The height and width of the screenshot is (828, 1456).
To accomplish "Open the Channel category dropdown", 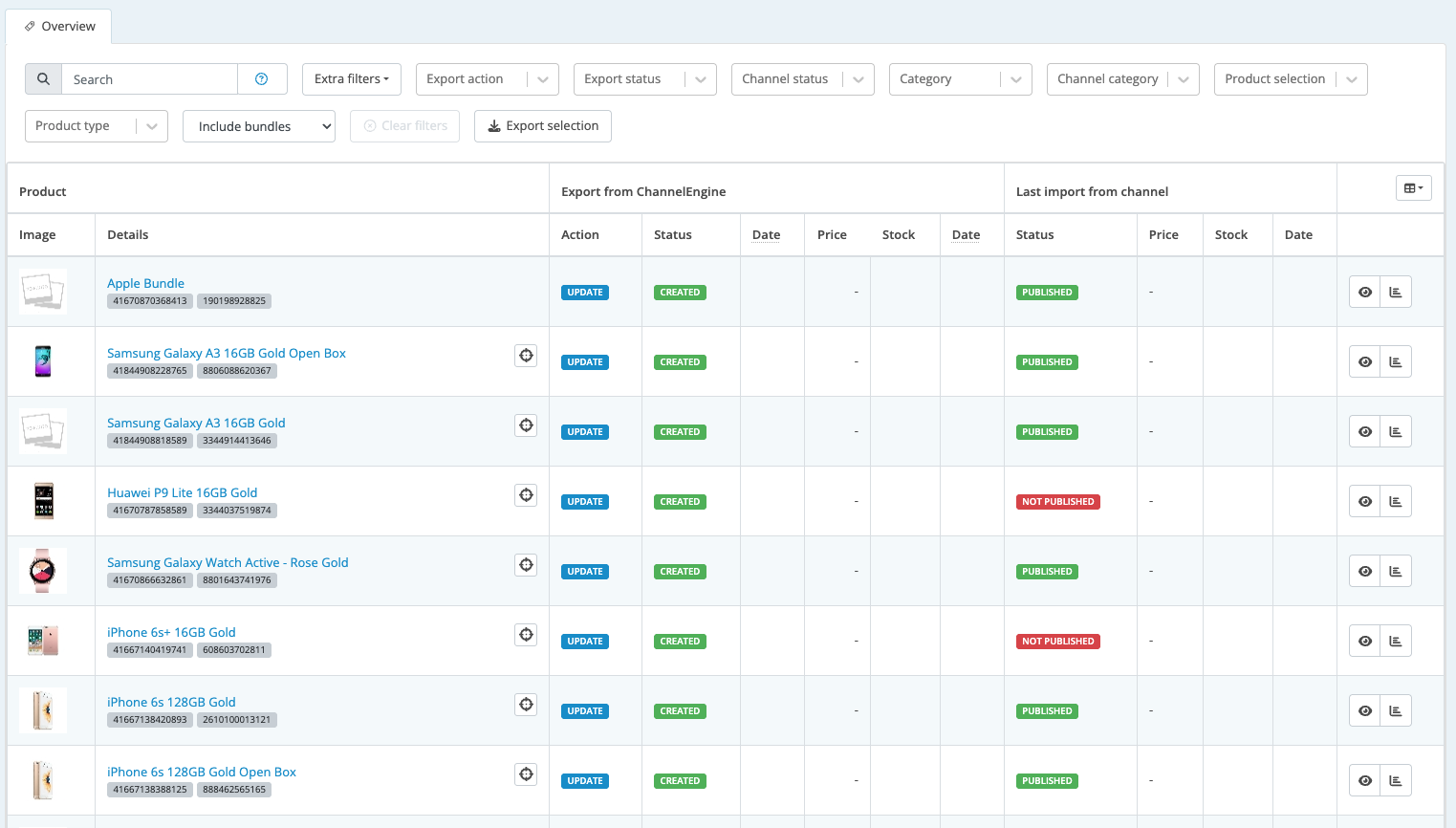I will coord(1123,79).
